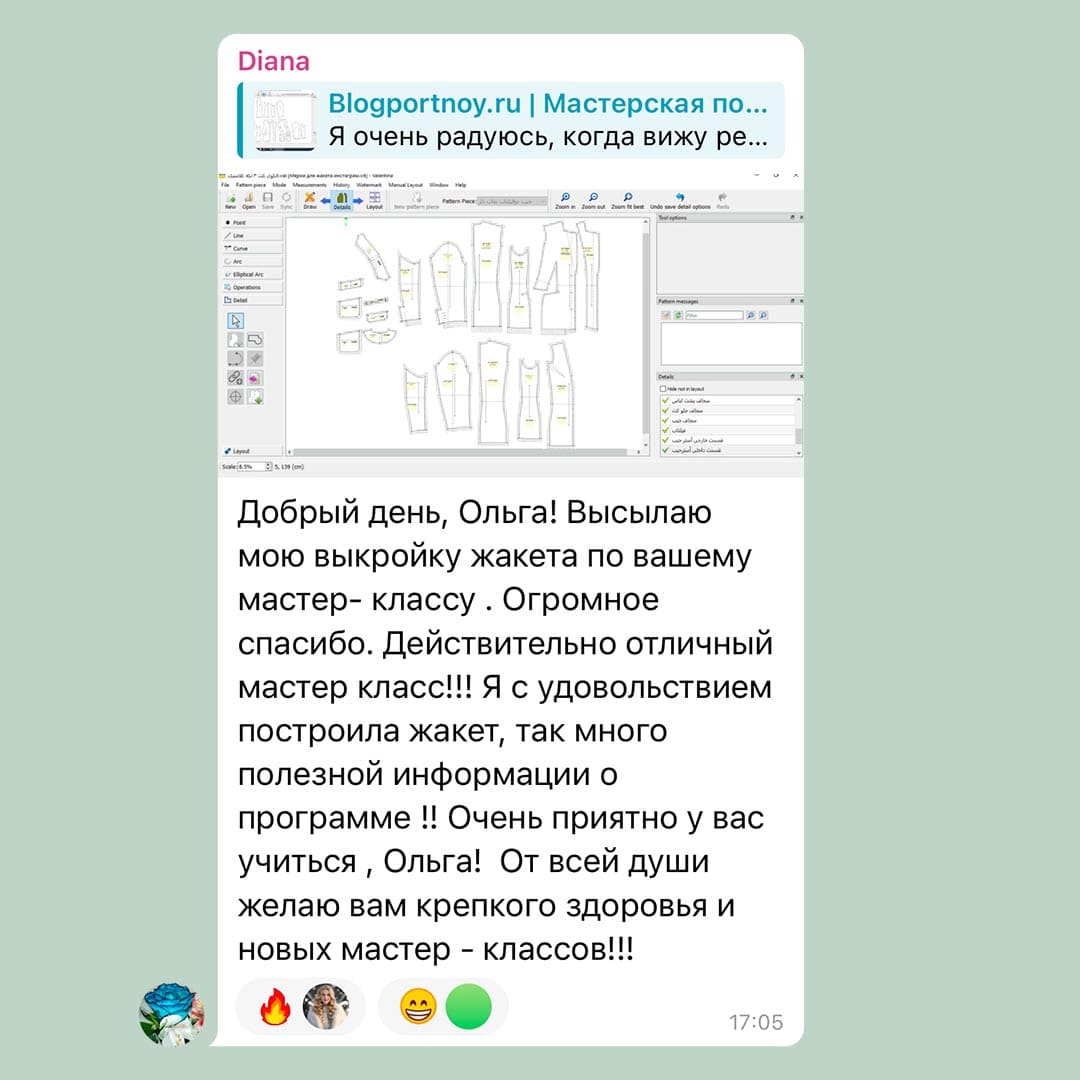Select the arrow pointer tool
This screenshot has height=1080, width=1080.
tap(236, 321)
